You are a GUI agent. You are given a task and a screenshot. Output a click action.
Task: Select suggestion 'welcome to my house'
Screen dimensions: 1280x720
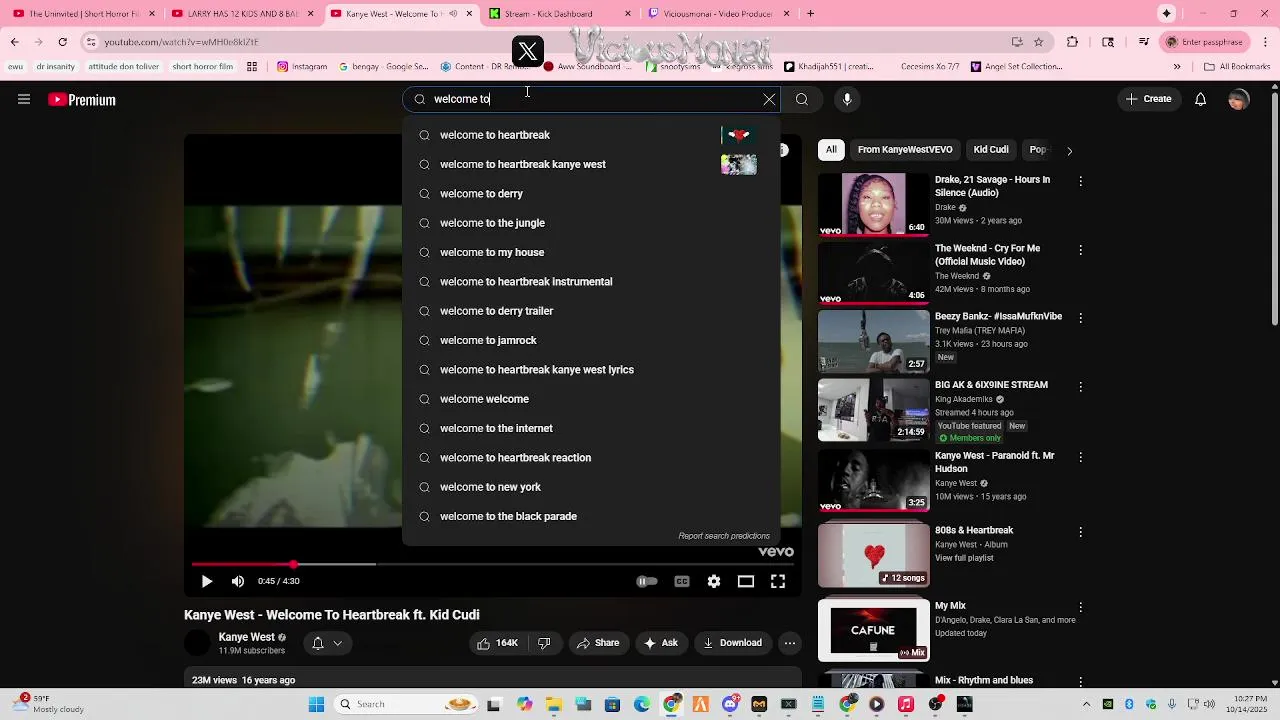tap(591, 252)
